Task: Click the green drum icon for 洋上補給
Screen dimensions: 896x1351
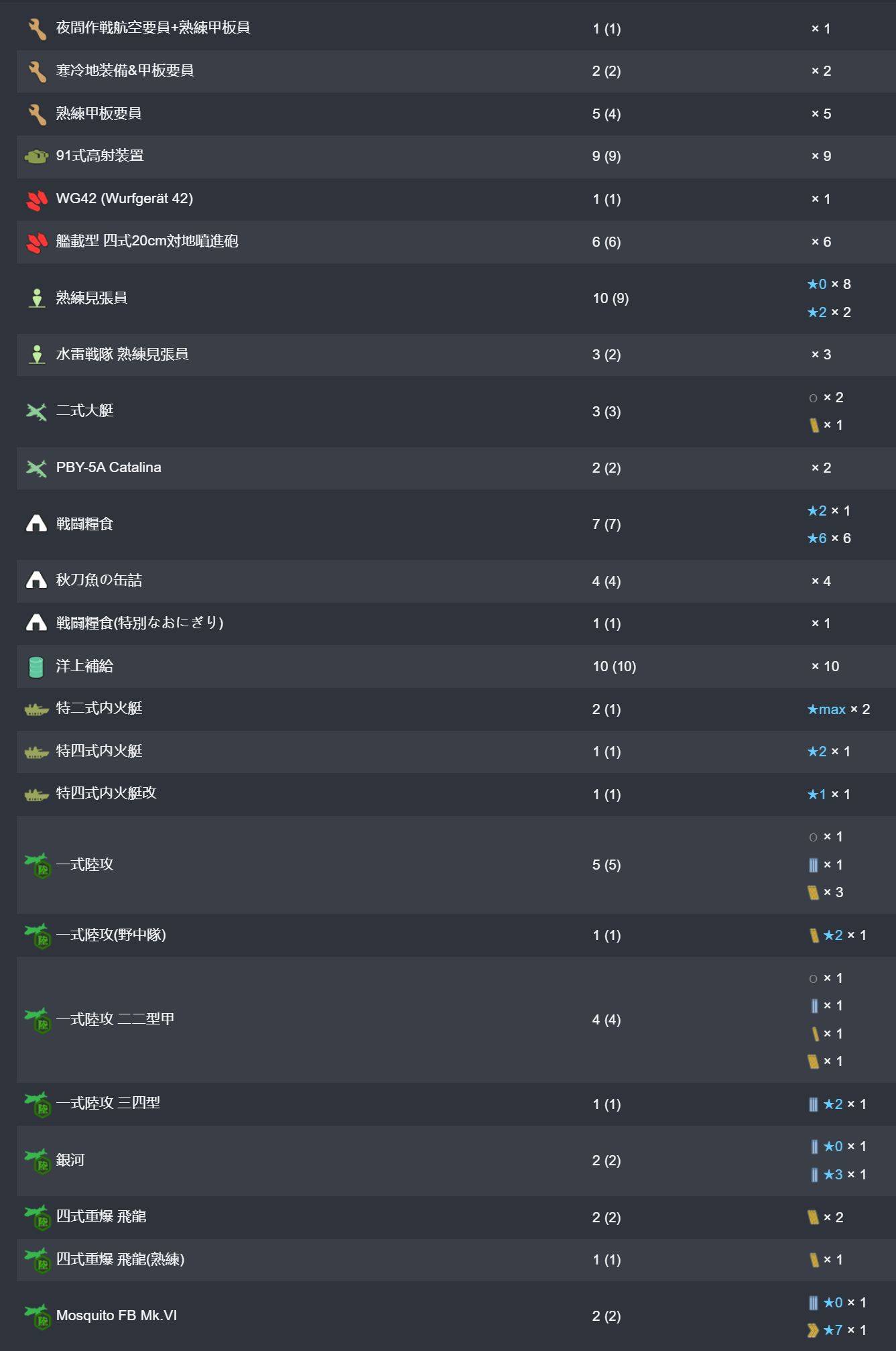Action: point(37,666)
